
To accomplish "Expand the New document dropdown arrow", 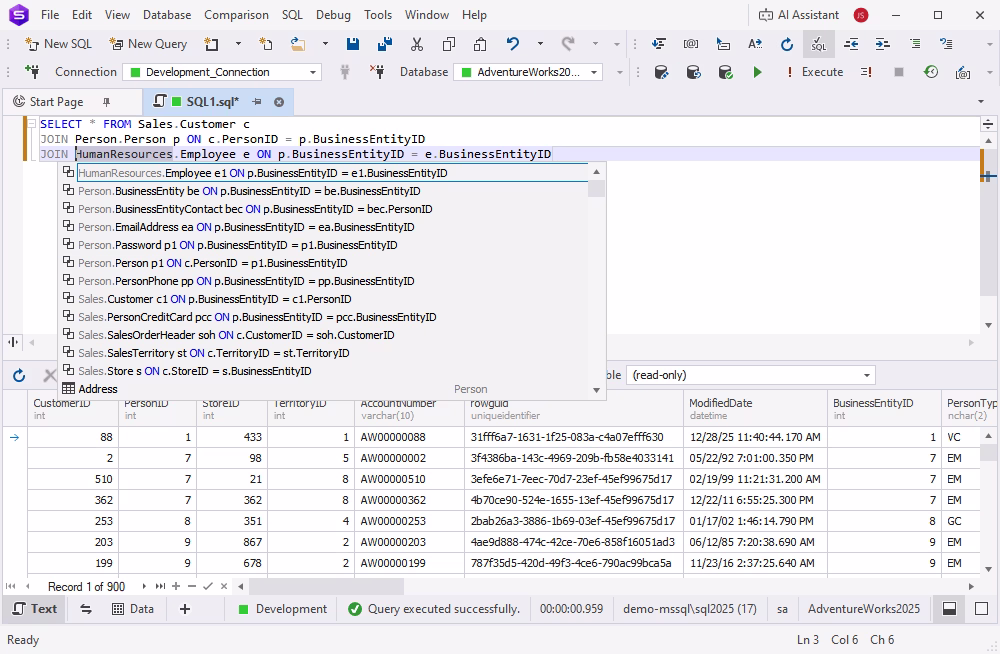I will pyautogui.click(x=239, y=44).
